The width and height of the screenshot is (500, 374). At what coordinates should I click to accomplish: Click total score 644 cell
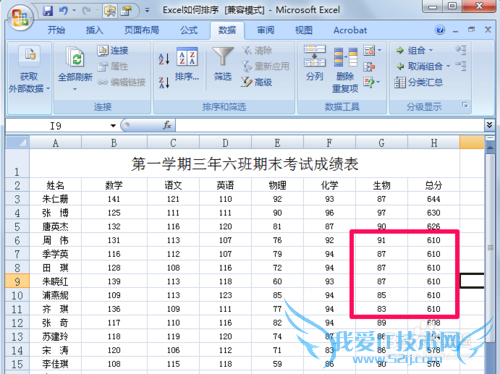click(x=434, y=199)
